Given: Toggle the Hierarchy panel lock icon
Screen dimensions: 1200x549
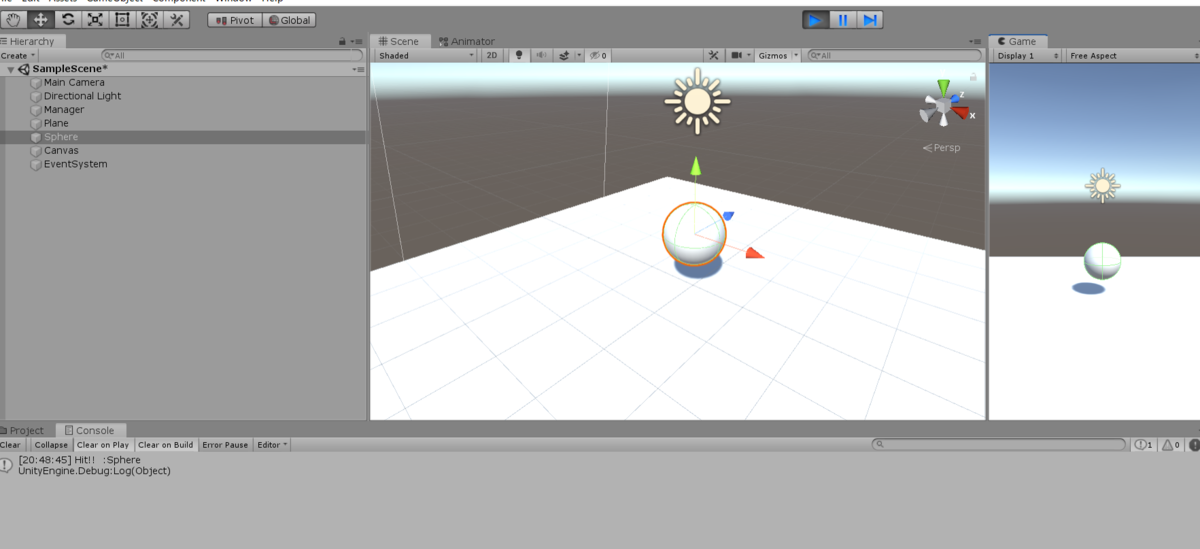Looking at the screenshot, I should 343,42.
